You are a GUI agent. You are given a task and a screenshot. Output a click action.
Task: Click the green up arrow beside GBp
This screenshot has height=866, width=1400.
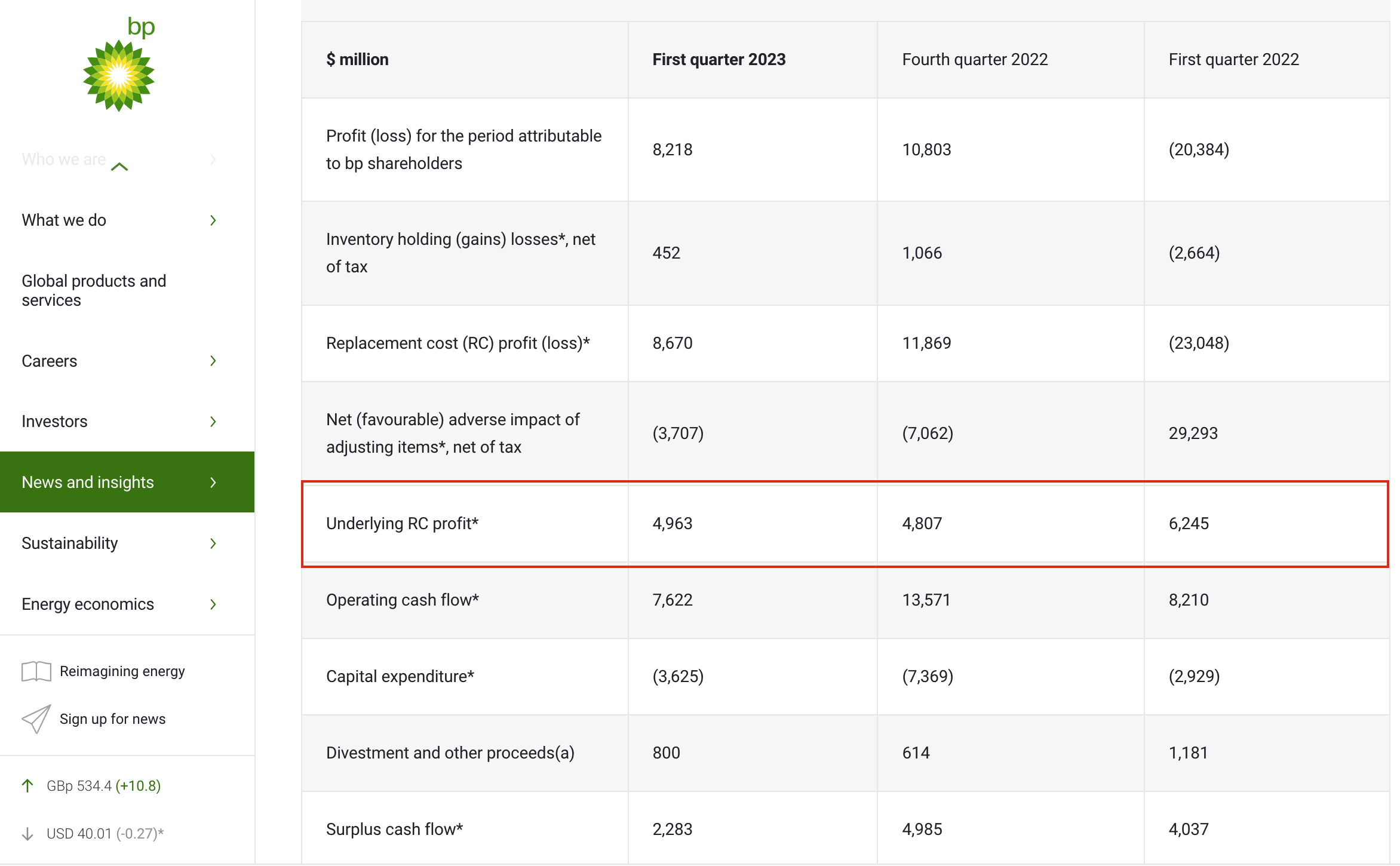pos(27,785)
